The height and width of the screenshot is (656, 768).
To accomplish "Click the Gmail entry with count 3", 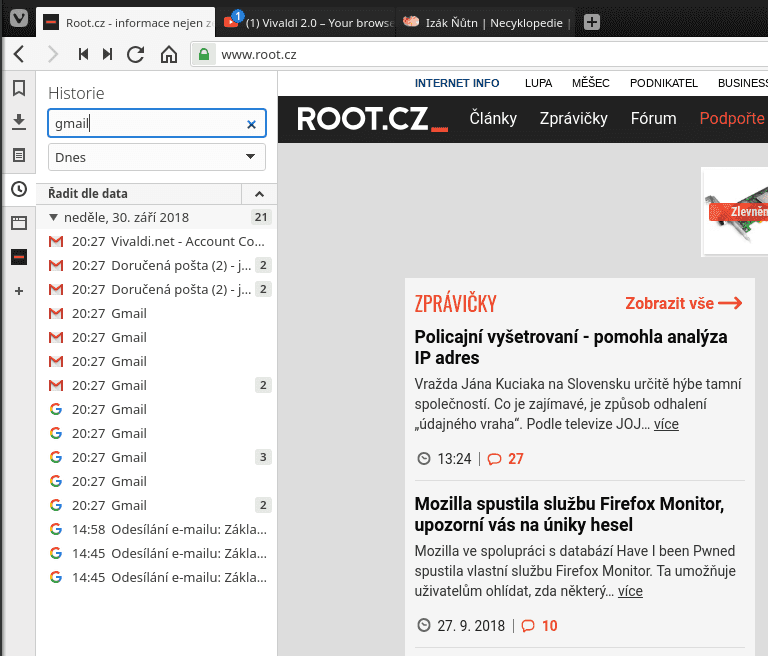I will tap(157, 457).
